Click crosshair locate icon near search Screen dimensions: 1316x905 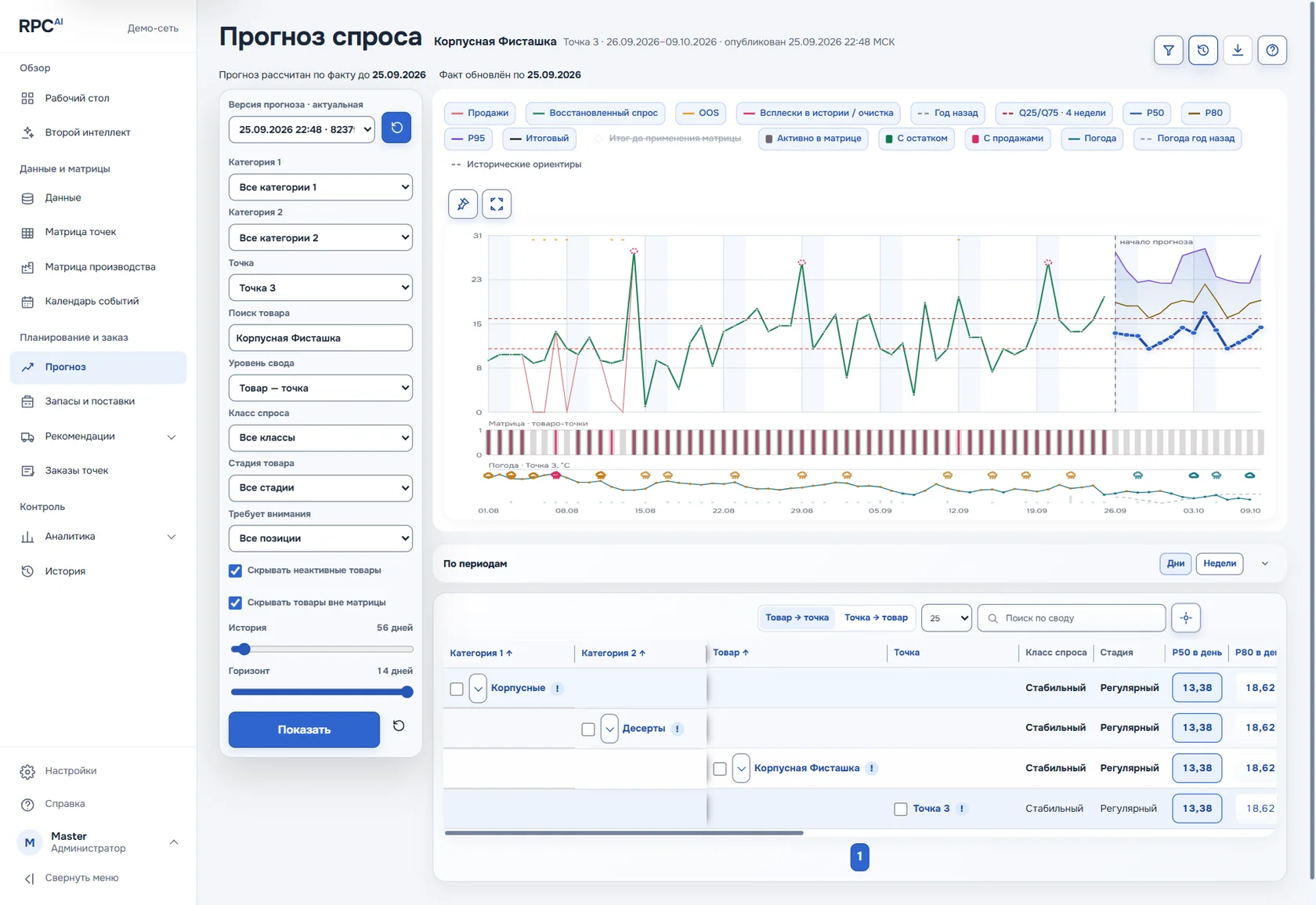click(1186, 618)
